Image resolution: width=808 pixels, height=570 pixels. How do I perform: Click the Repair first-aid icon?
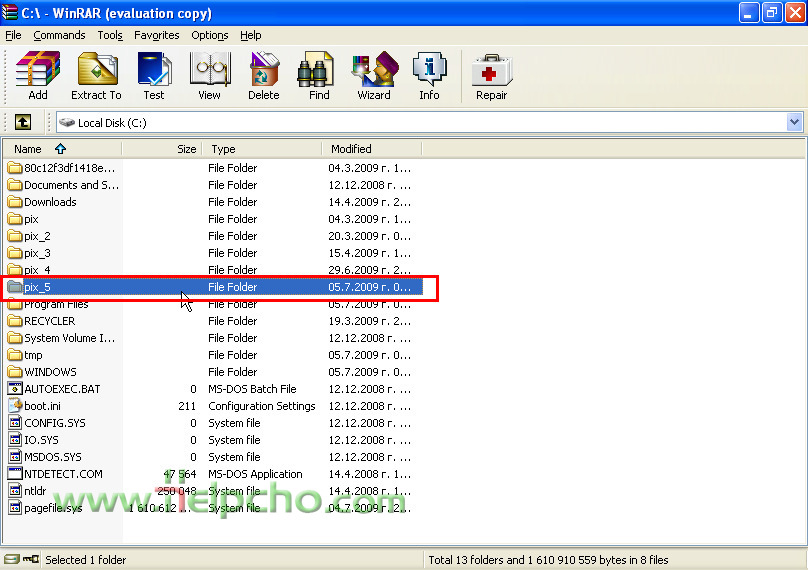point(492,70)
